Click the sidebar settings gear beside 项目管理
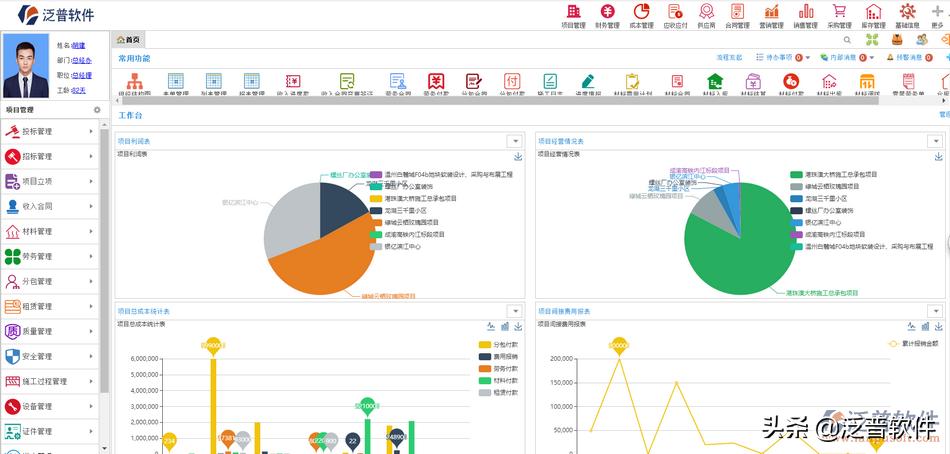Viewport: 950px width, 454px height. [97, 110]
